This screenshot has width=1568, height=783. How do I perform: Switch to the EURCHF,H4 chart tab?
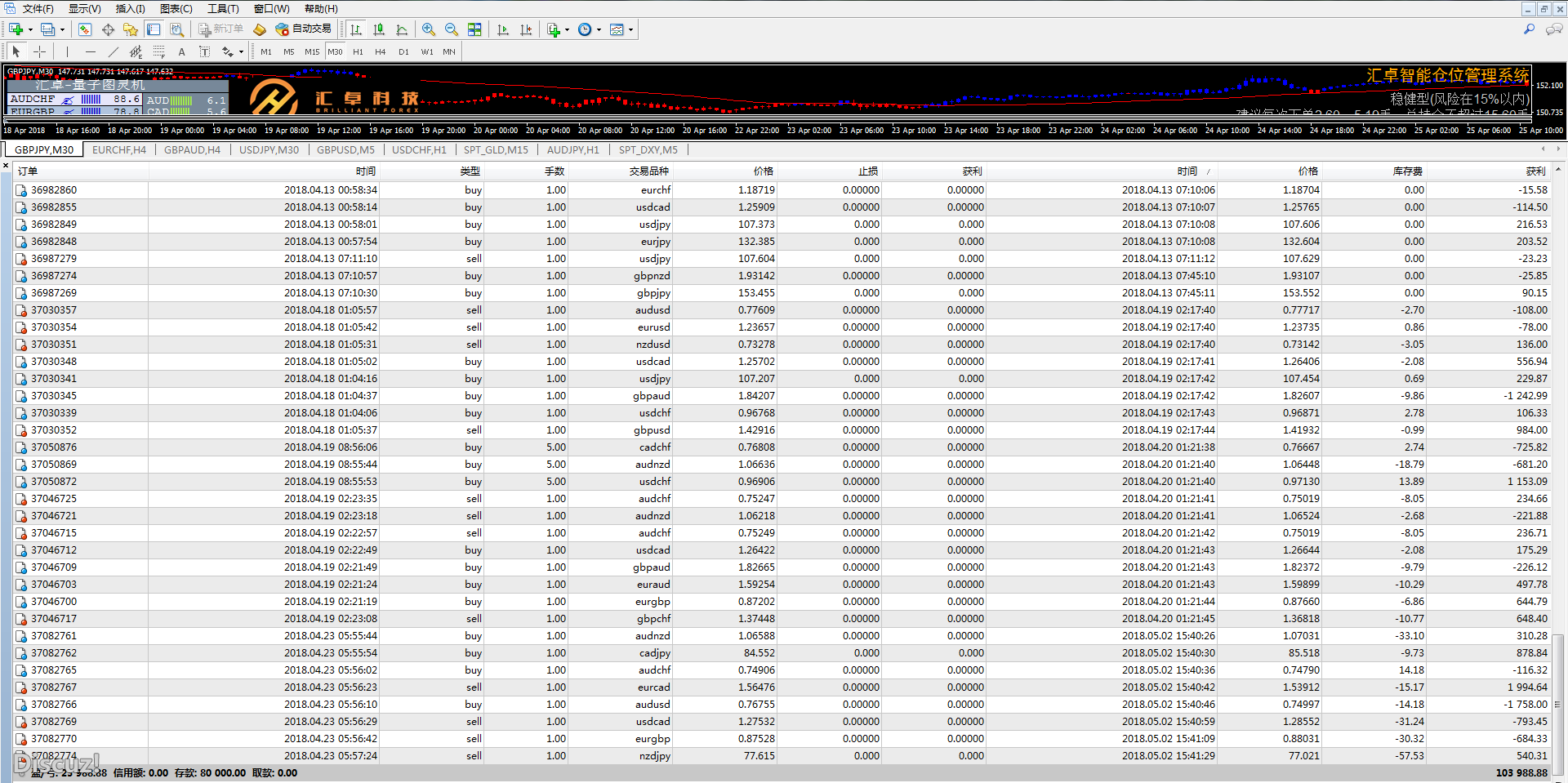pos(119,150)
